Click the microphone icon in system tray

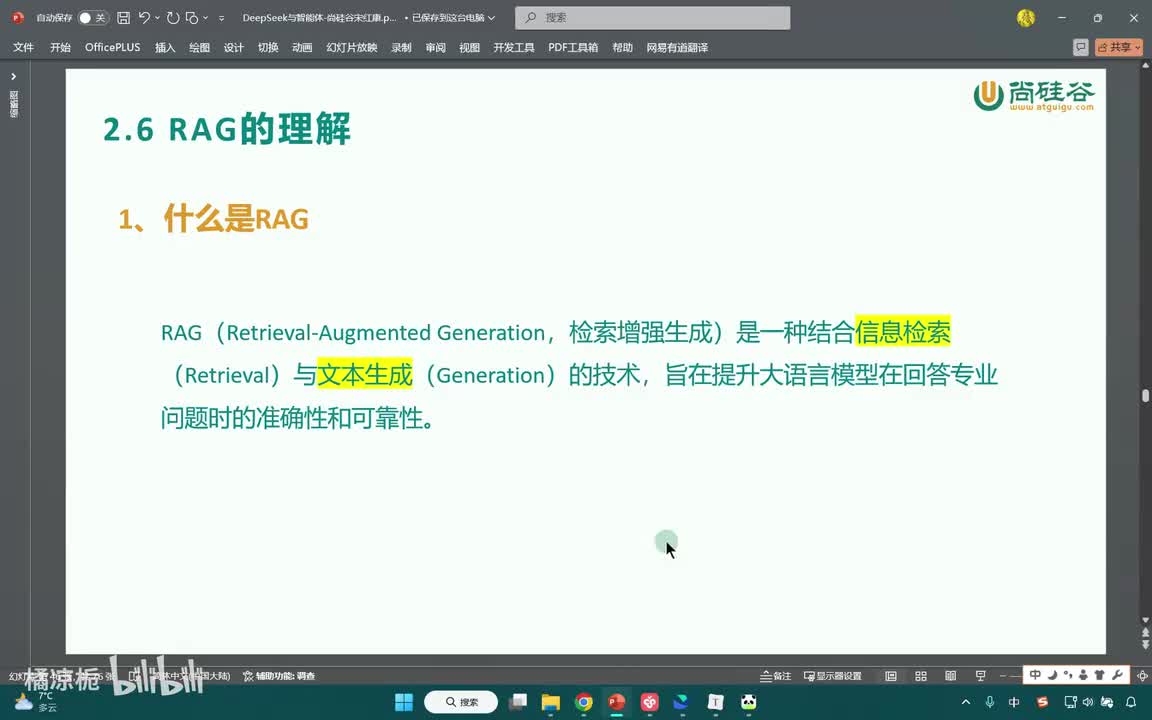[x=990, y=702]
